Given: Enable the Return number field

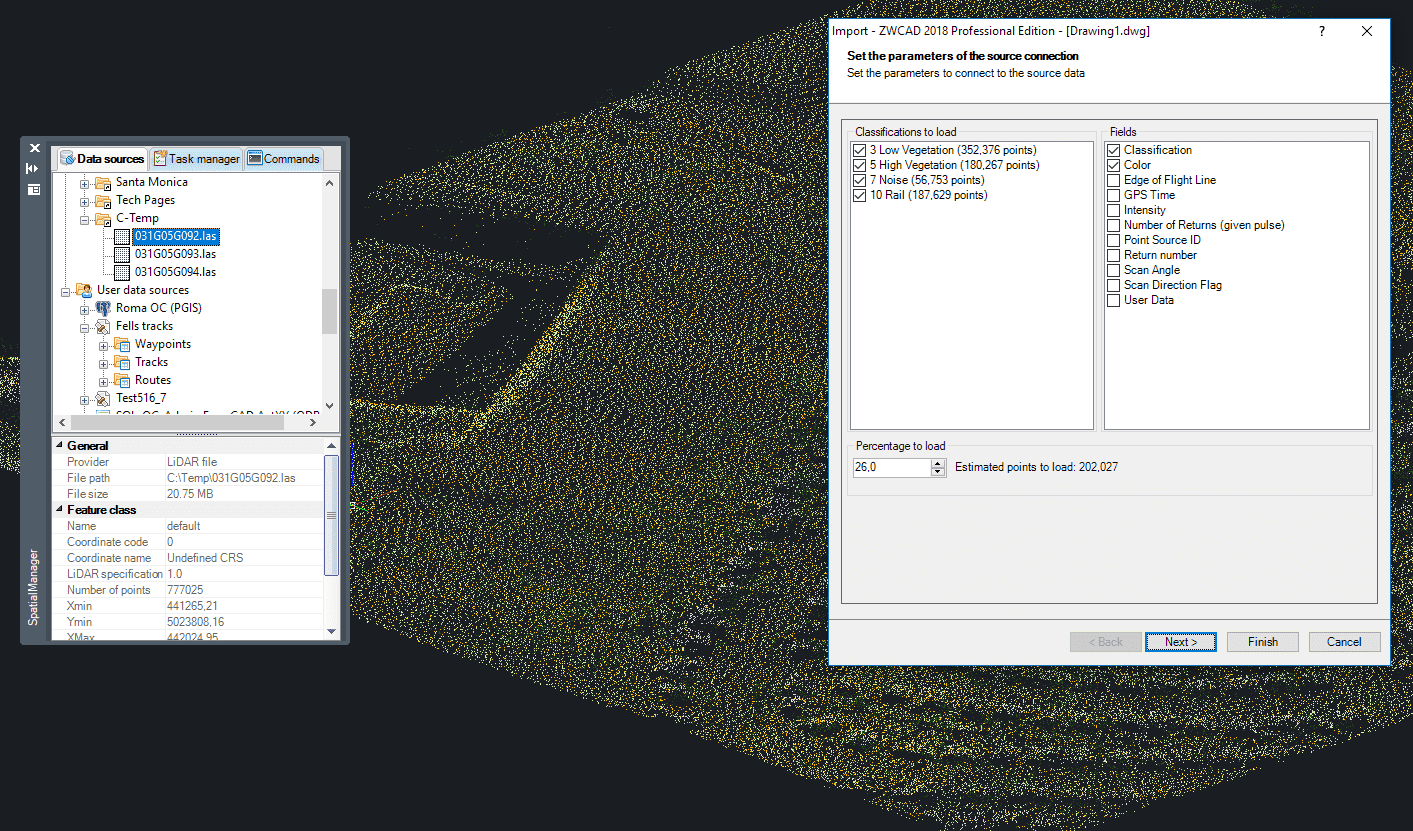Looking at the screenshot, I should pos(1113,255).
